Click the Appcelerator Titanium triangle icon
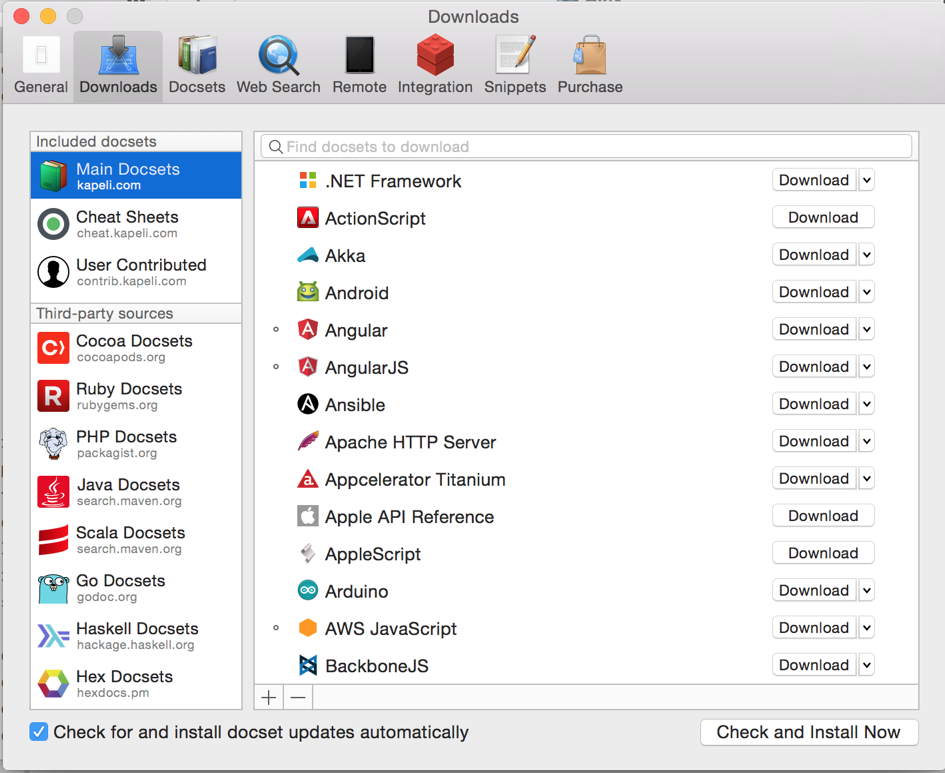Viewport: 945px width, 773px height. click(x=308, y=478)
